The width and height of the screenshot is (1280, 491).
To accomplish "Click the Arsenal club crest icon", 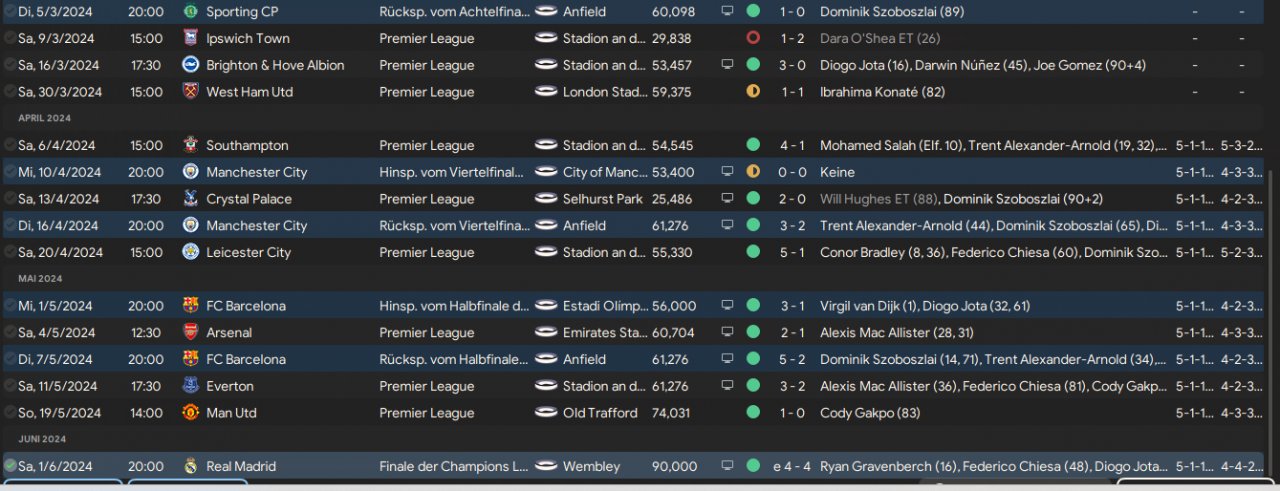I will (190, 332).
